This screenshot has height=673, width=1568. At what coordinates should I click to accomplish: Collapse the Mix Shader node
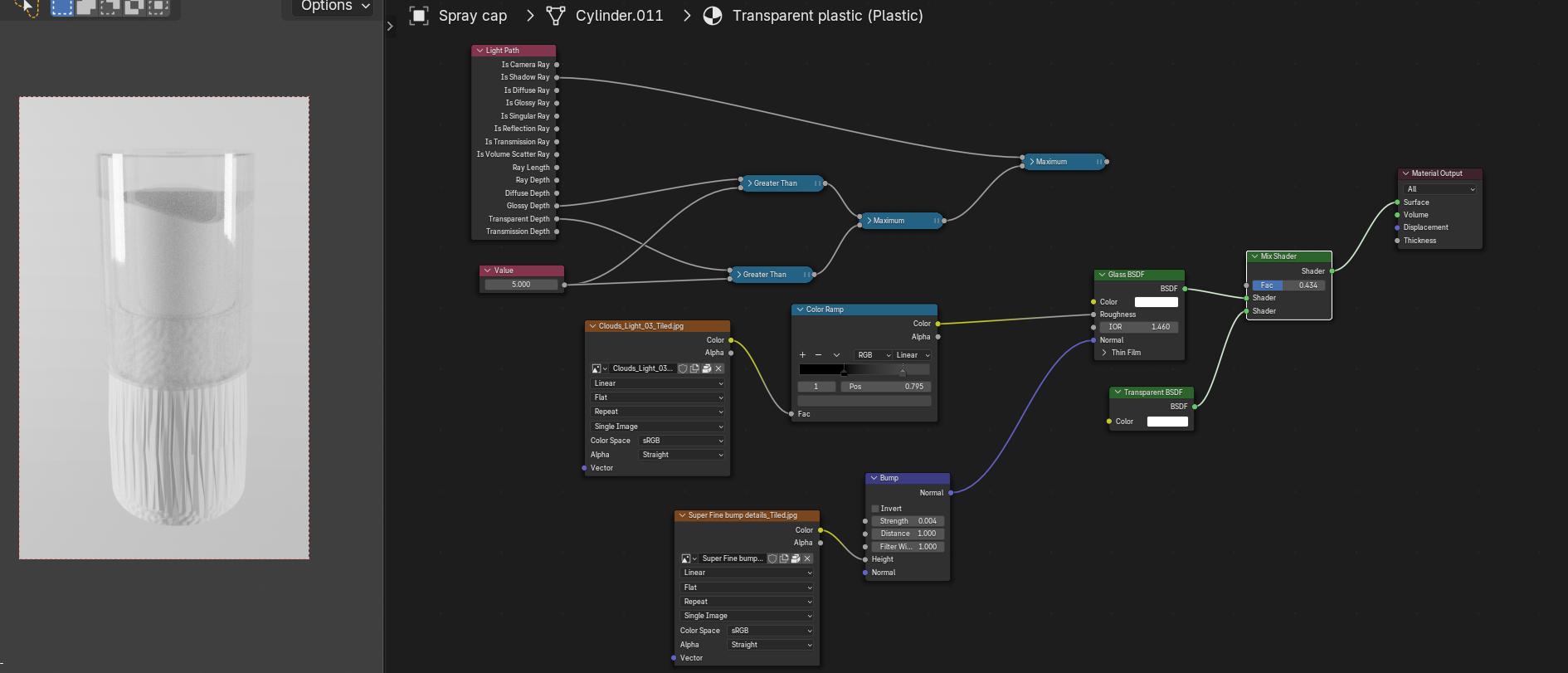(x=1254, y=256)
